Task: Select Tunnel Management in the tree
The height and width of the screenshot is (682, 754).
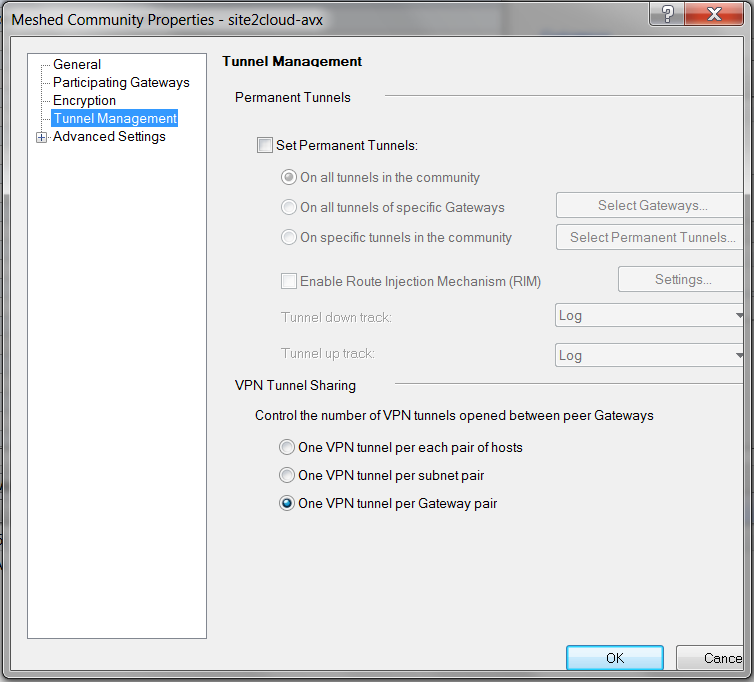Action: (114, 118)
